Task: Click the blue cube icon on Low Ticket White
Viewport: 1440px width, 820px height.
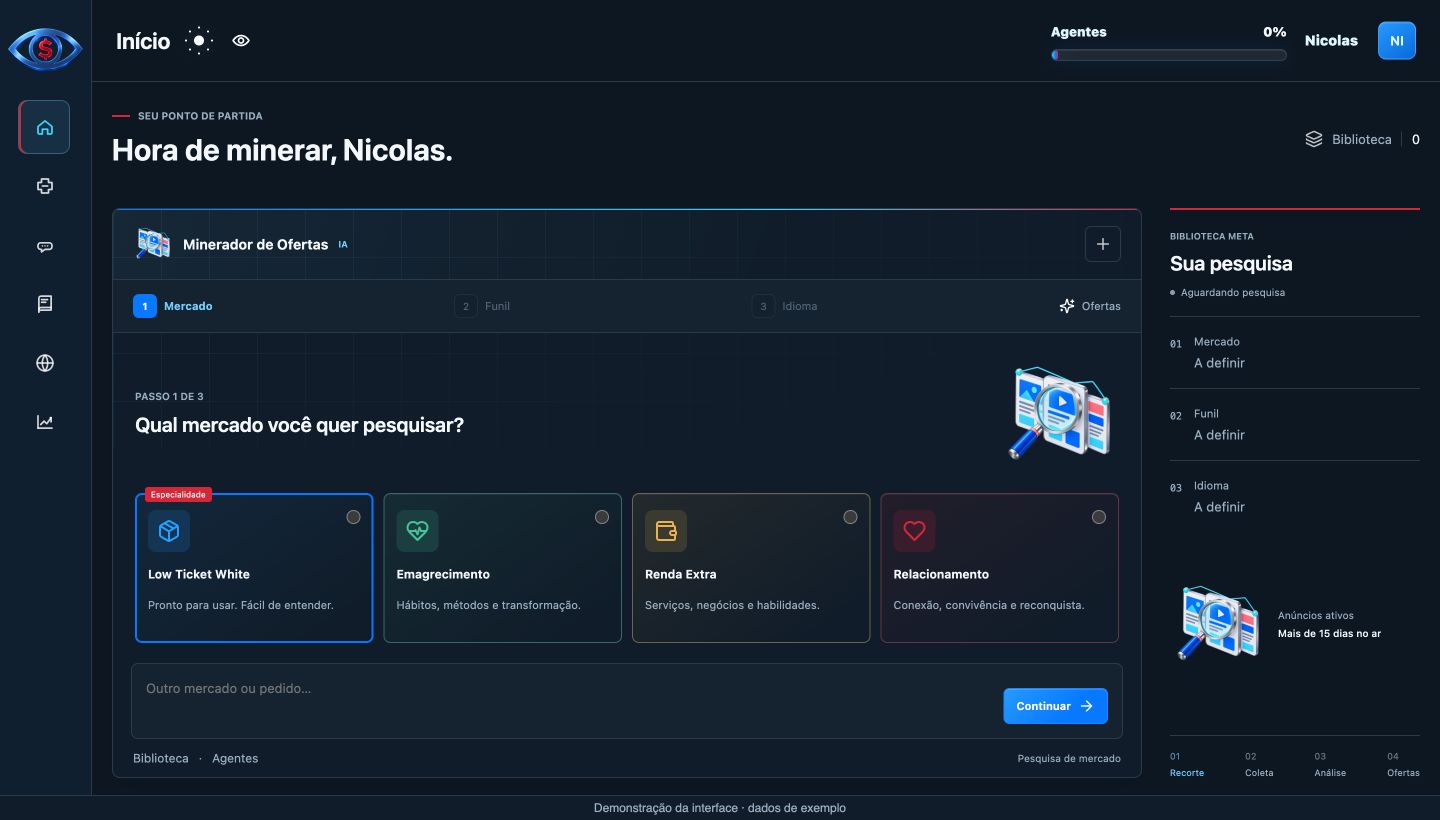Action: pyautogui.click(x=169, y=531)
